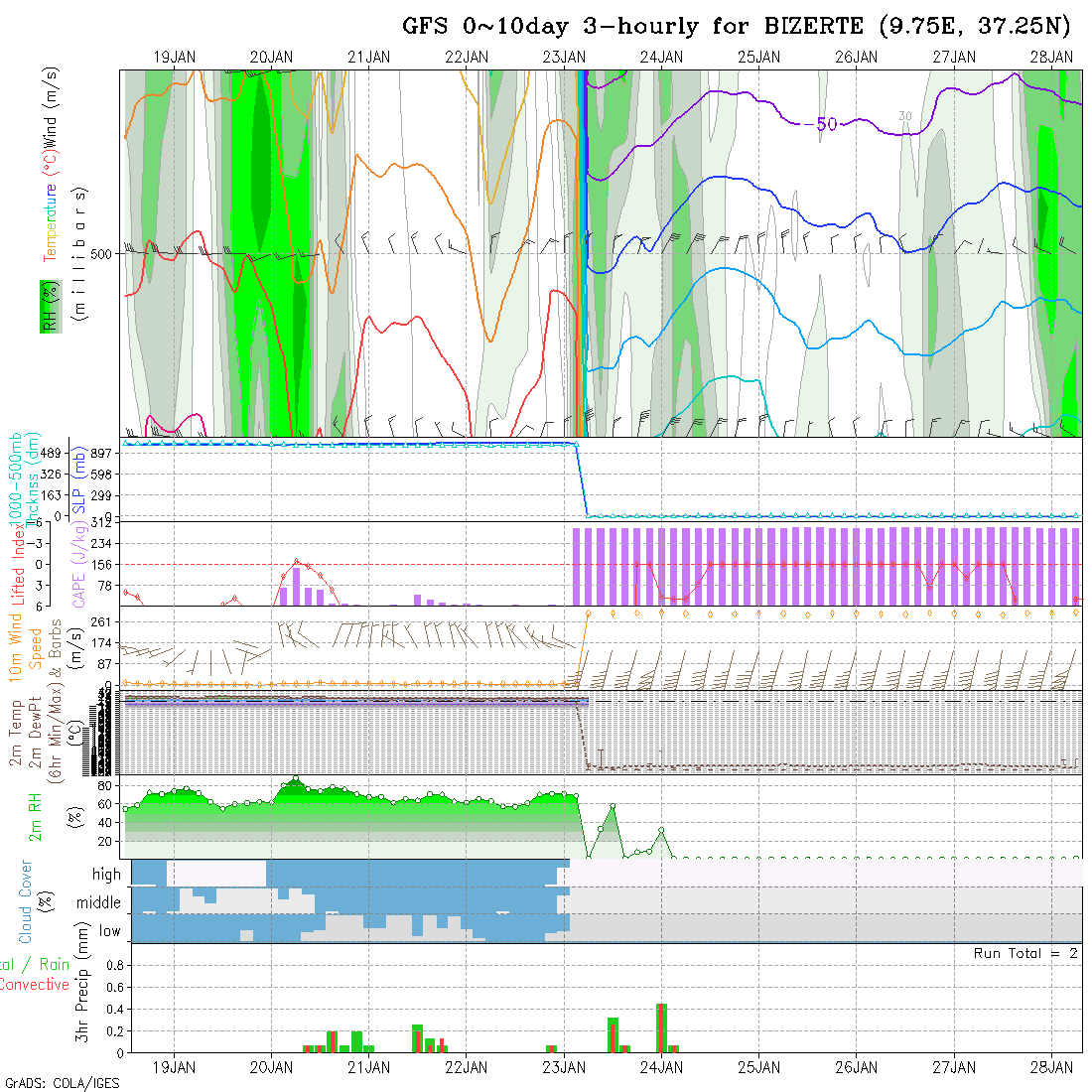Click the green RH (%) legend swatch

(x=47, y=306)
